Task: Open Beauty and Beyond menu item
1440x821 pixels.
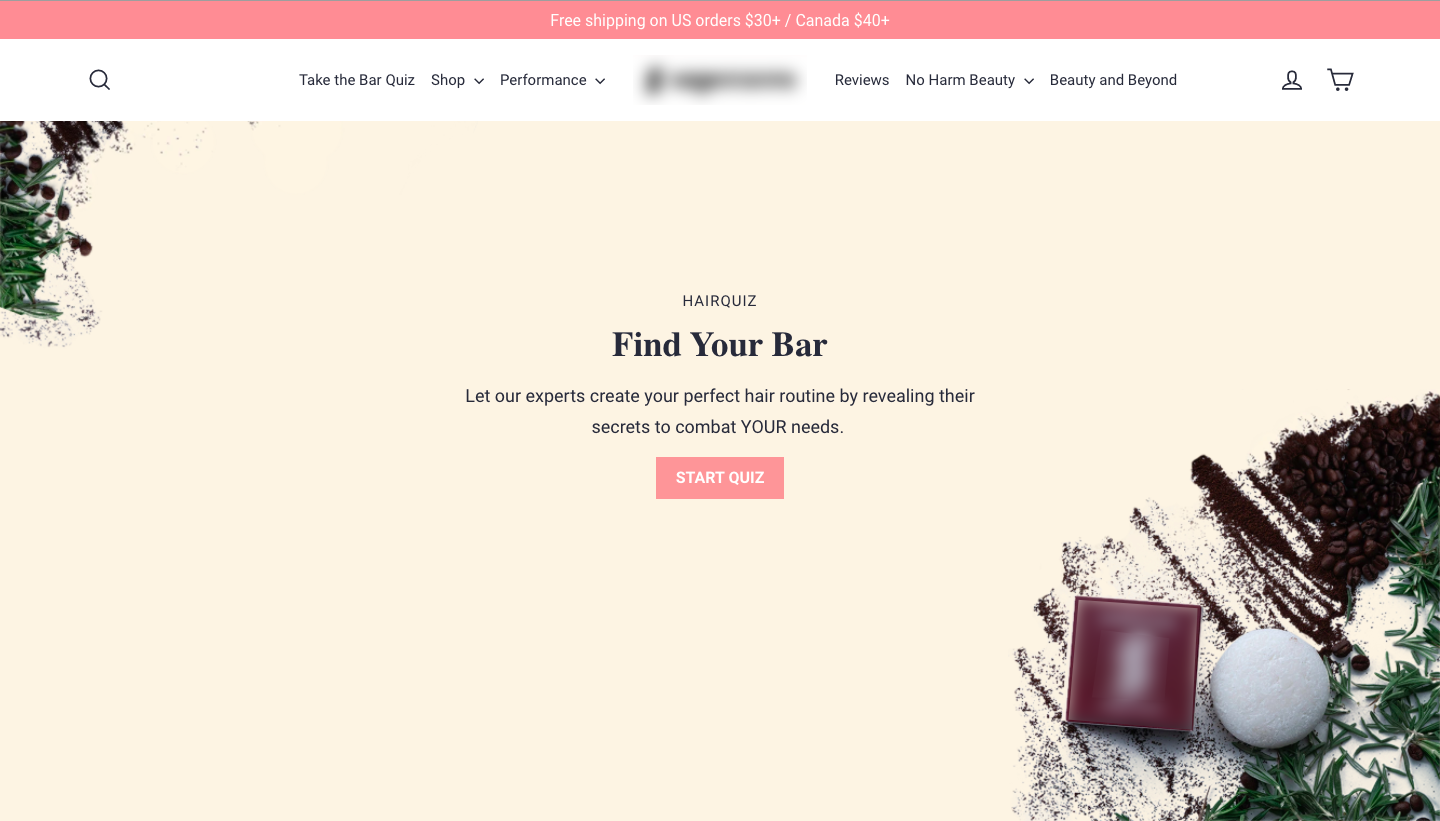Action: coord(1113,80)
